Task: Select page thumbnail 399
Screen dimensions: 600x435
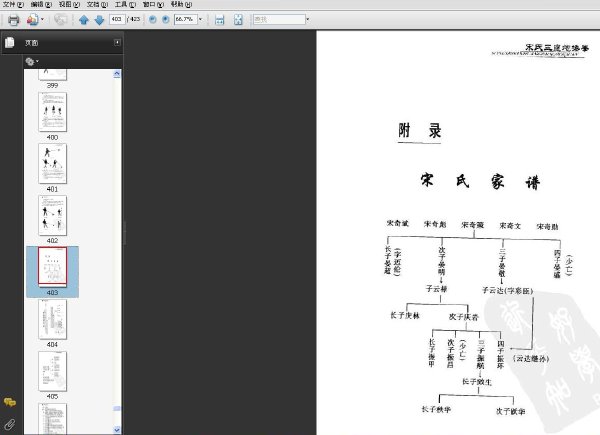Action: [x=52, y=75]
